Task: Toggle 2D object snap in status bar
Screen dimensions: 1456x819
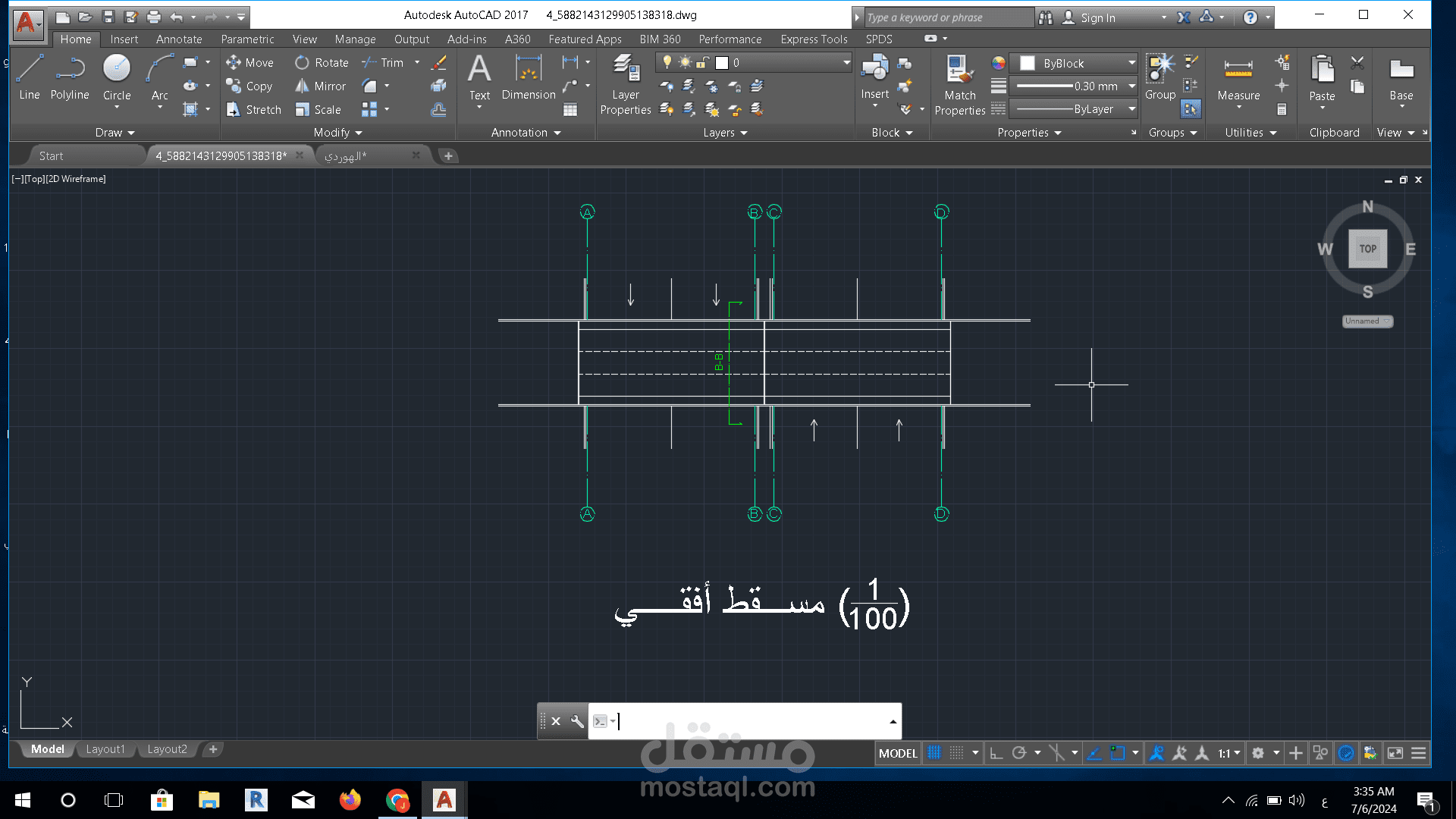Action: coord(1118,753)
